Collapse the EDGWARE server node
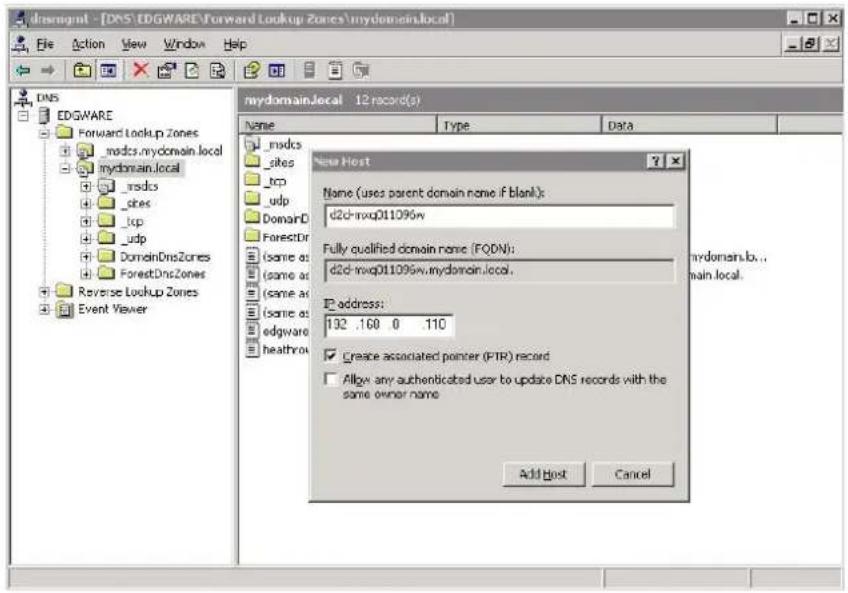Screen dimensions: 848x593 coord(23,116)
